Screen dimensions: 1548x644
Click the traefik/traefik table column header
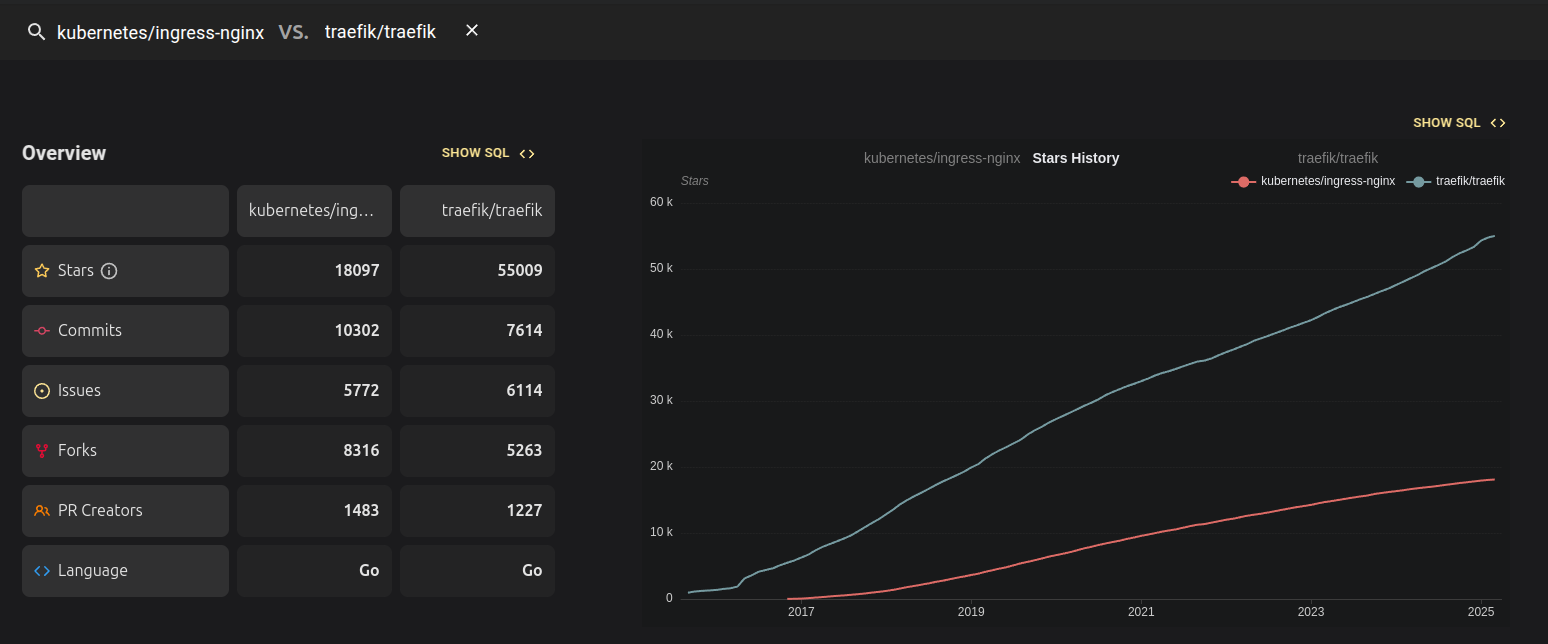477,211
